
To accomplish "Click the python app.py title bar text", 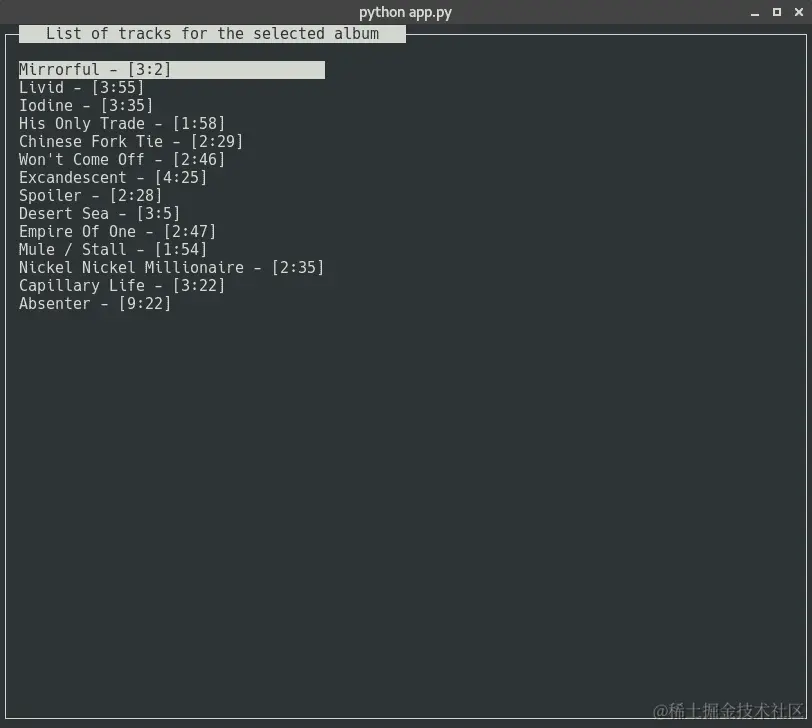I will pyautogui.click(x=405, y=12).
